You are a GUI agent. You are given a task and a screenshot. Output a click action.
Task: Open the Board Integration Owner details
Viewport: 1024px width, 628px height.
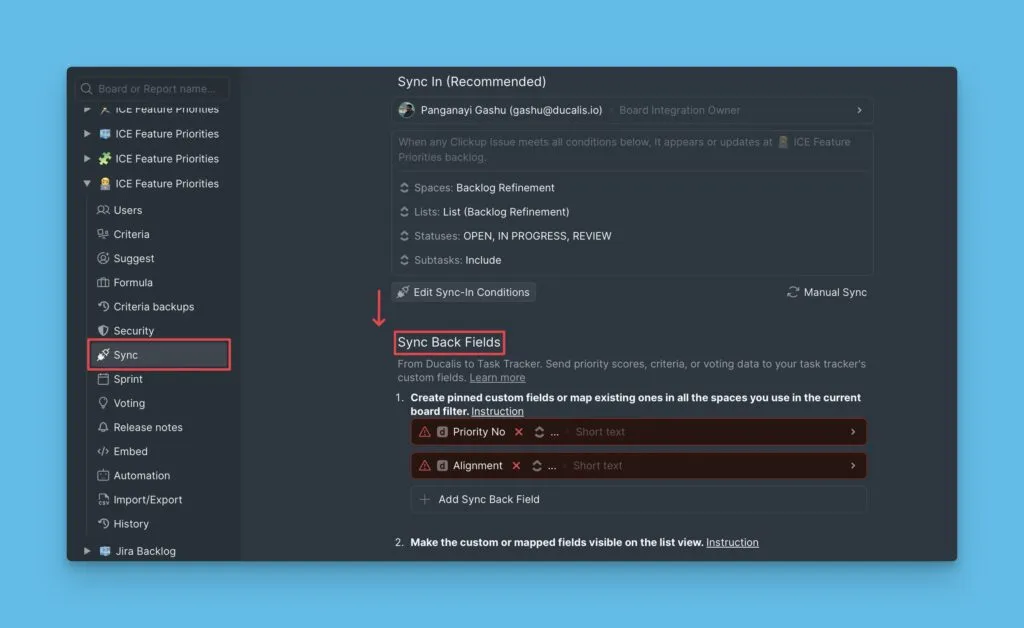(x=858, y=110)
